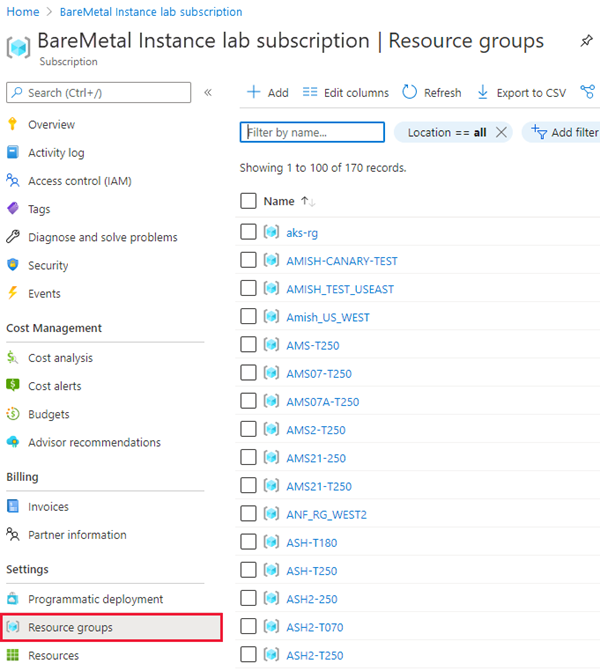Click the resource group icon beside aks-rg
Screen dimensions: 600x671
pos(271,232)
